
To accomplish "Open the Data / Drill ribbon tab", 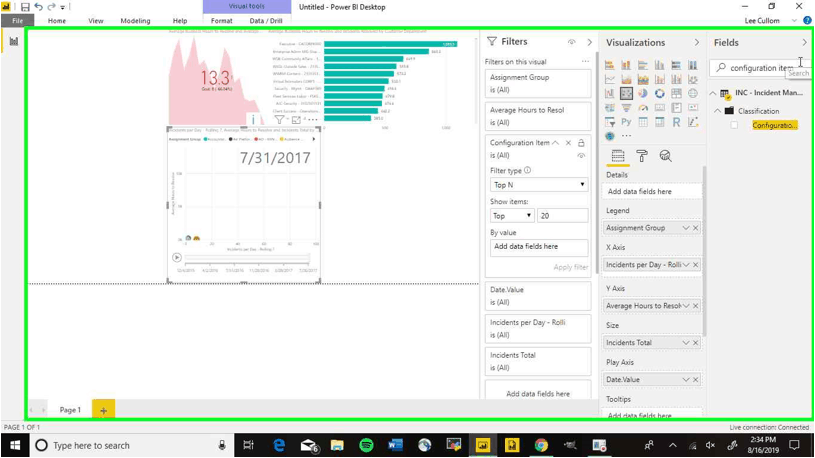I will tap(266, 21).
